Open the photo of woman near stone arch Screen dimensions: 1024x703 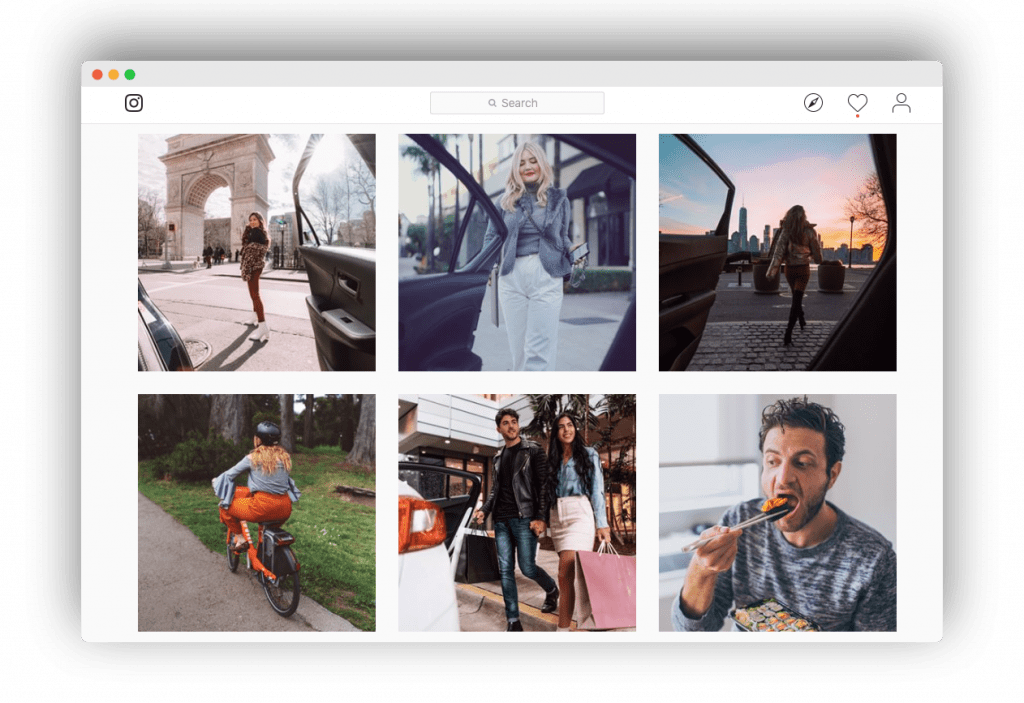[257, 252]
